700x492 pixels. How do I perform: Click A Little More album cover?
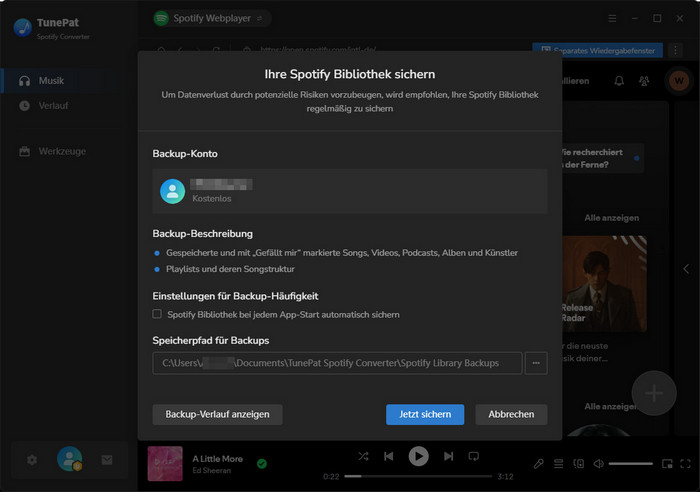(165, 463)
